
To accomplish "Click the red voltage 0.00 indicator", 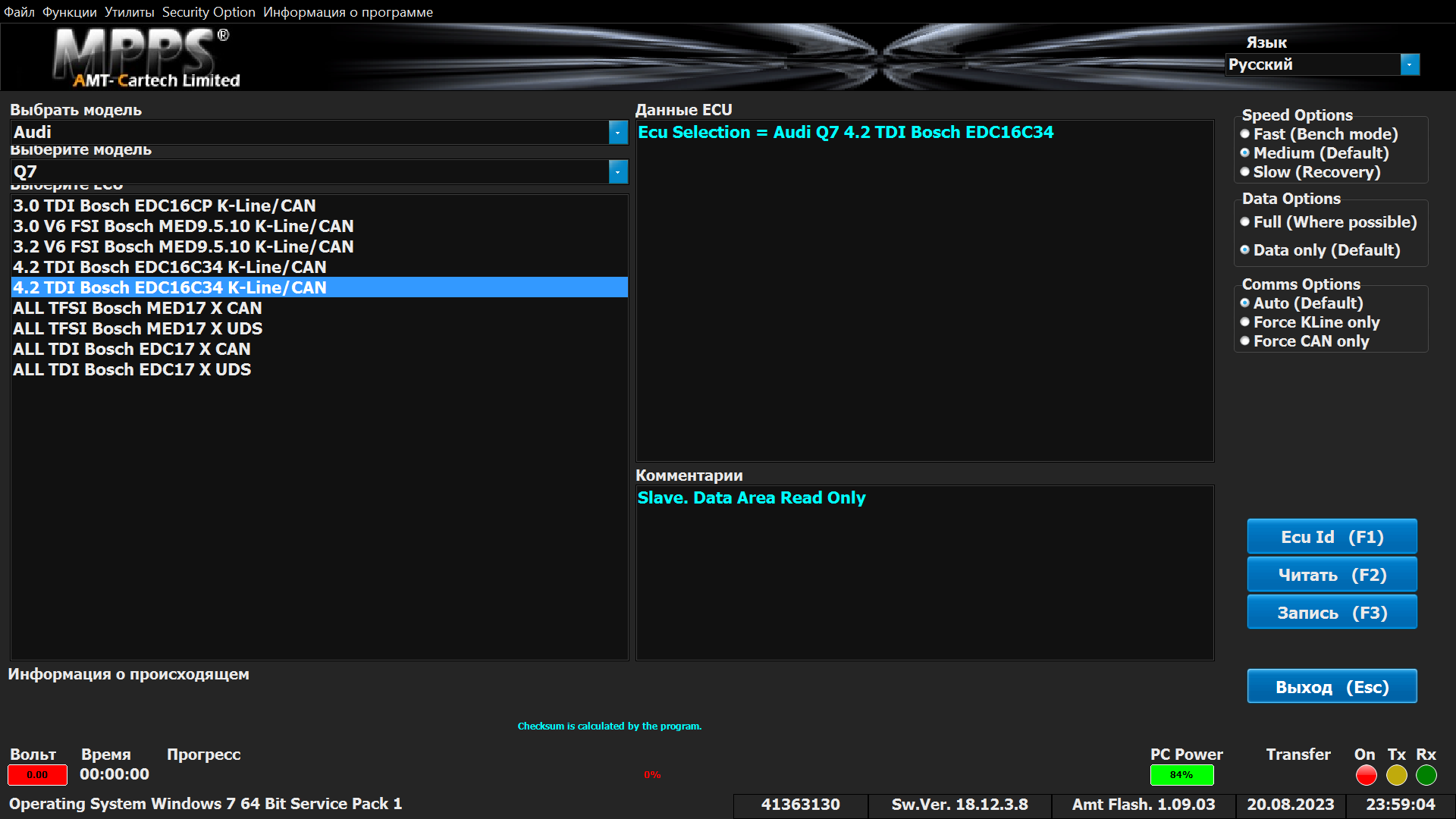I will [37, 775].
